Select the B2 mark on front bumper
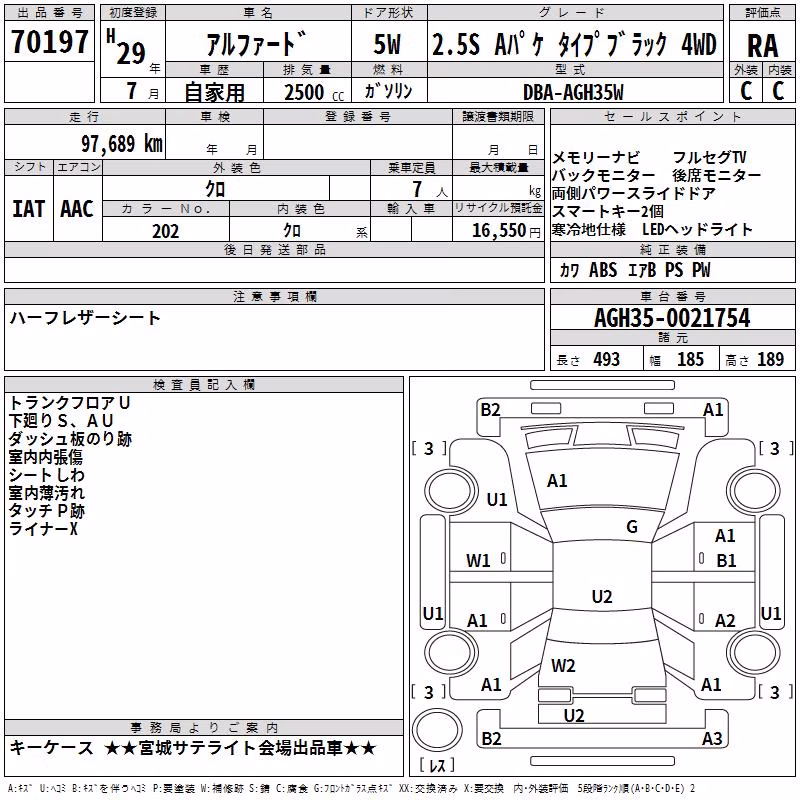 (490, 410)
